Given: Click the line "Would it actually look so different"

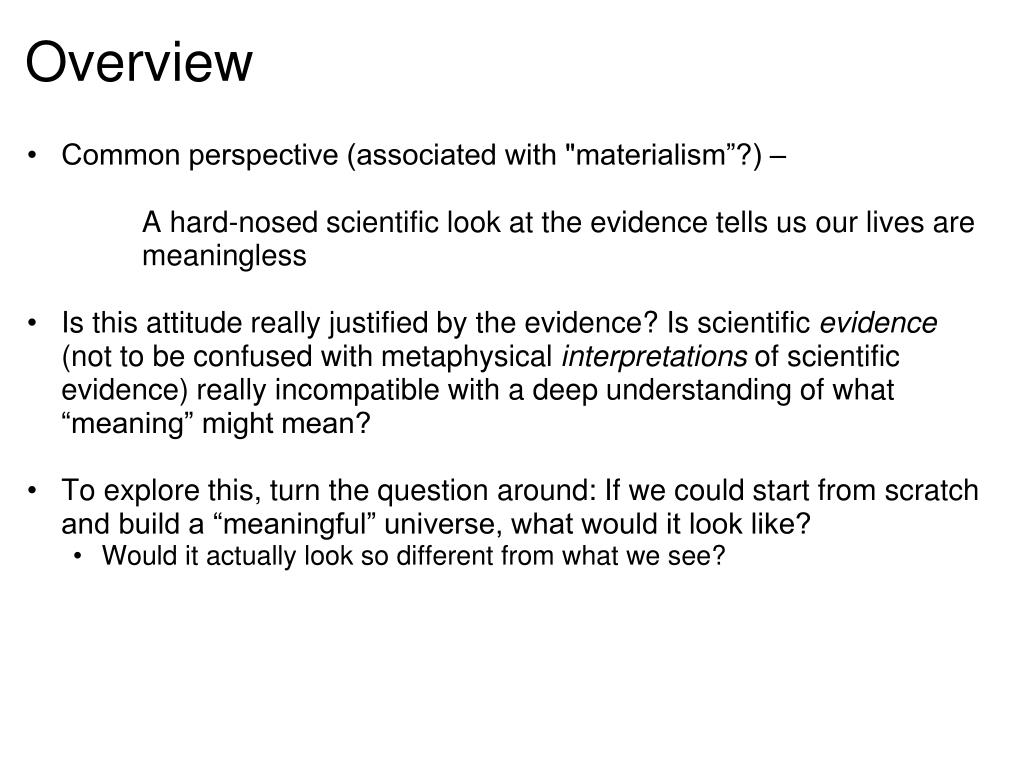Looking at the screenshot, I should pyautogui.click(x=414, y=556).
